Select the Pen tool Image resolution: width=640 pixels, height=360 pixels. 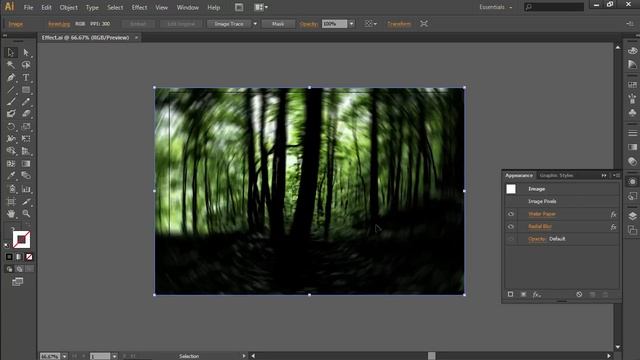[11, 77]
